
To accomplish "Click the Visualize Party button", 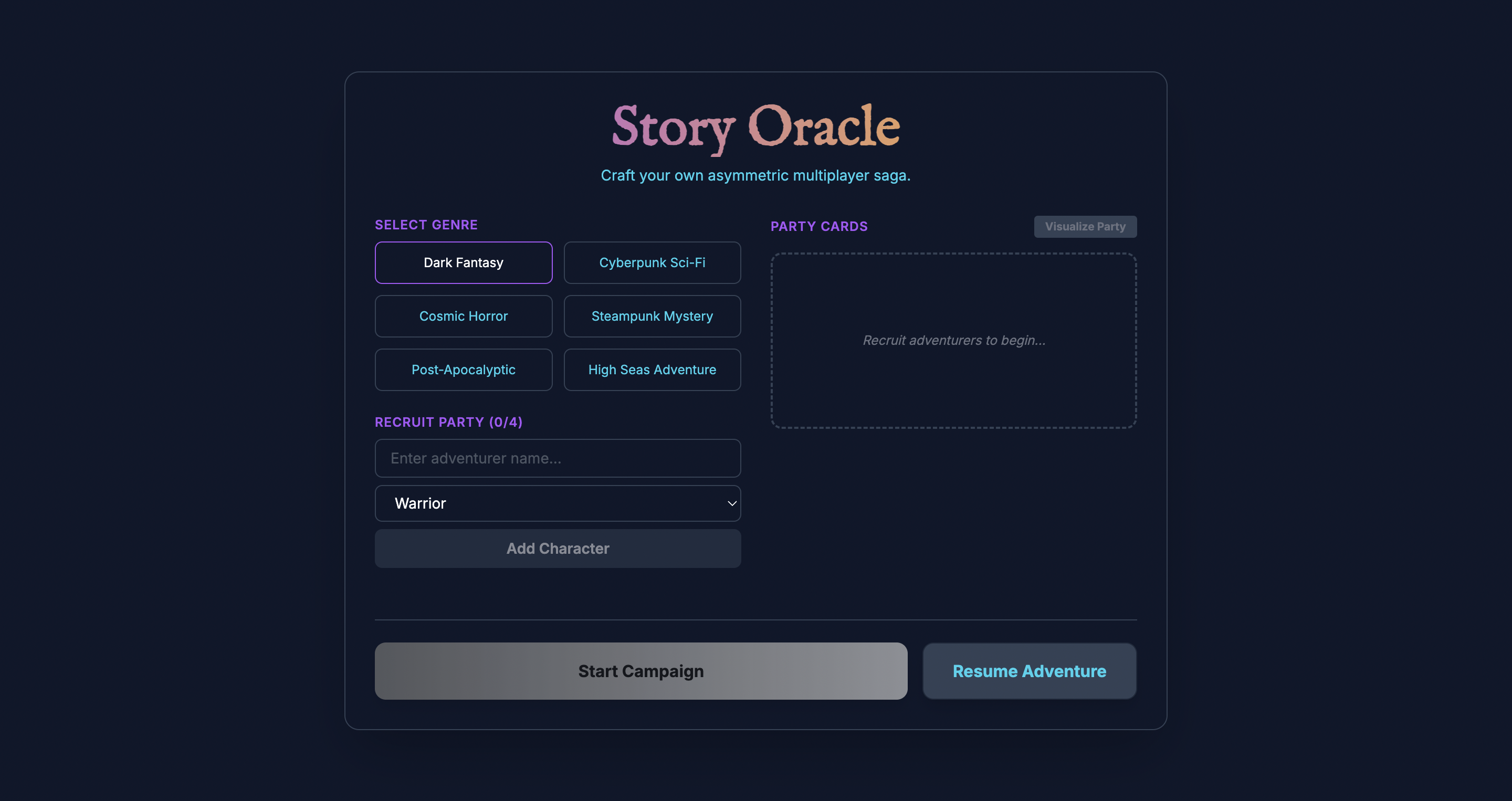I will 1085,227.
